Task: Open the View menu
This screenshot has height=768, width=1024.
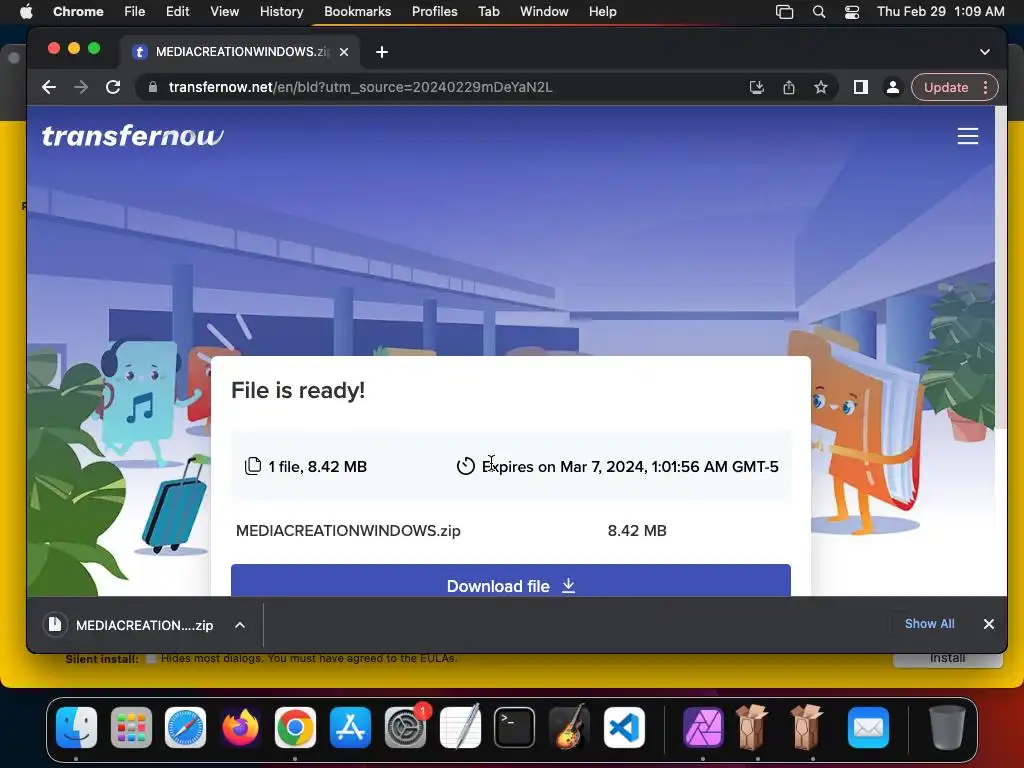Action: (x=224, y=11)
